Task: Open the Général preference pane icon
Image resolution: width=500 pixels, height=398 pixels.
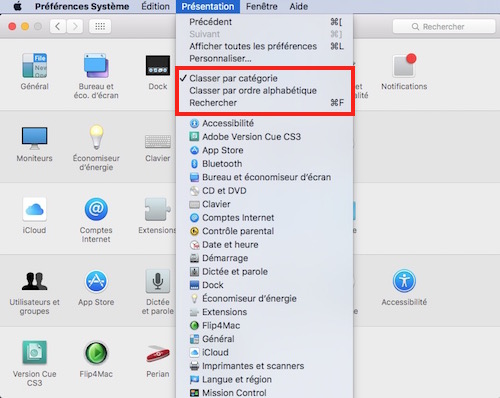Action: tap(34, 66)
